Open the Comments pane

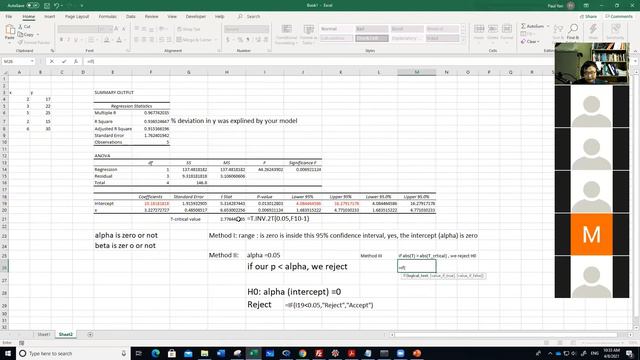click(619, 16)
